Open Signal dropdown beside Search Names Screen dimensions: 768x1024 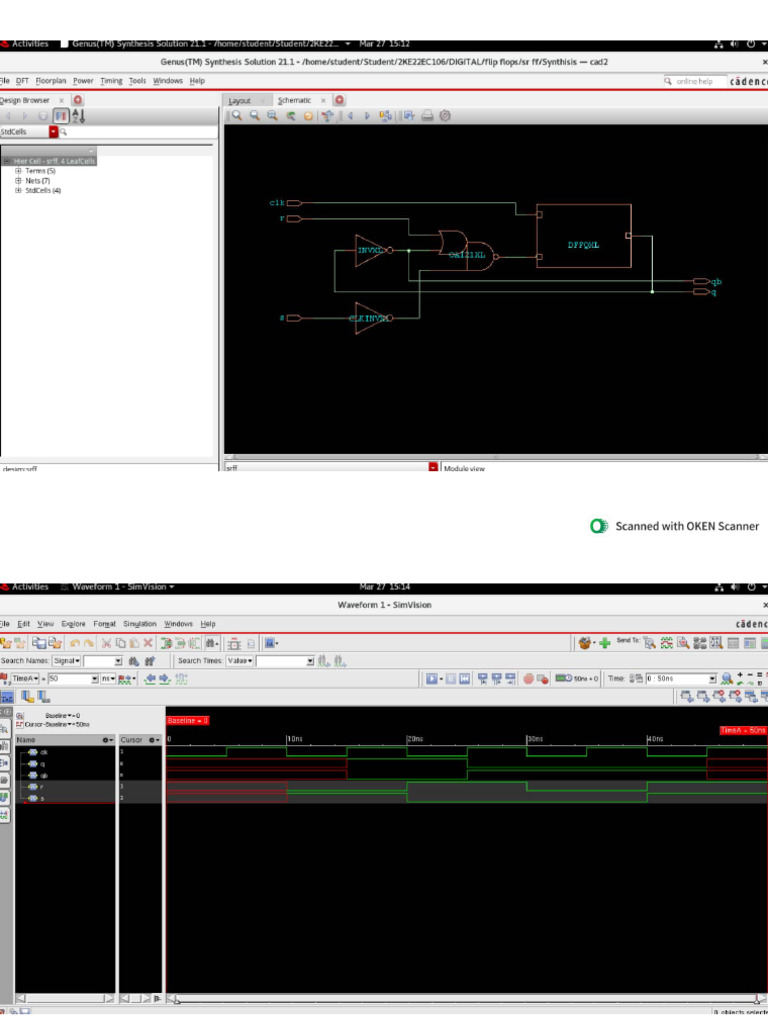pyautogui.click(x=66, y=661)
